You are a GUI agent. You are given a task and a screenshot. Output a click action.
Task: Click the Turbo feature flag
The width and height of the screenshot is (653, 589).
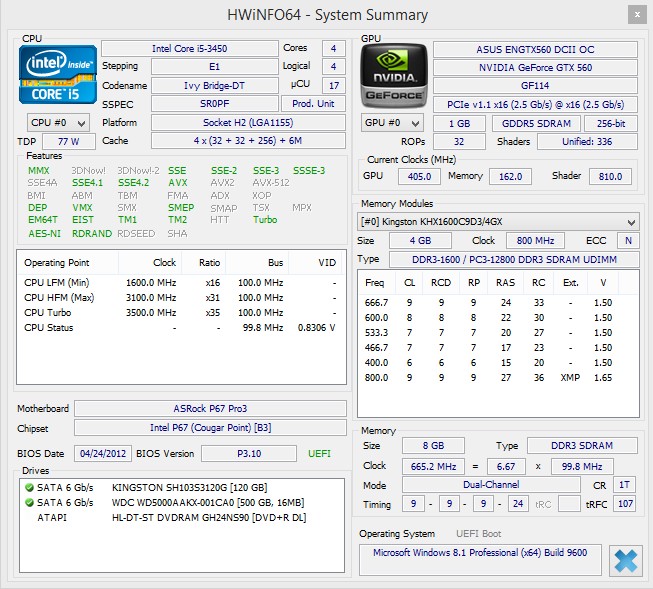tap(265, 220)
